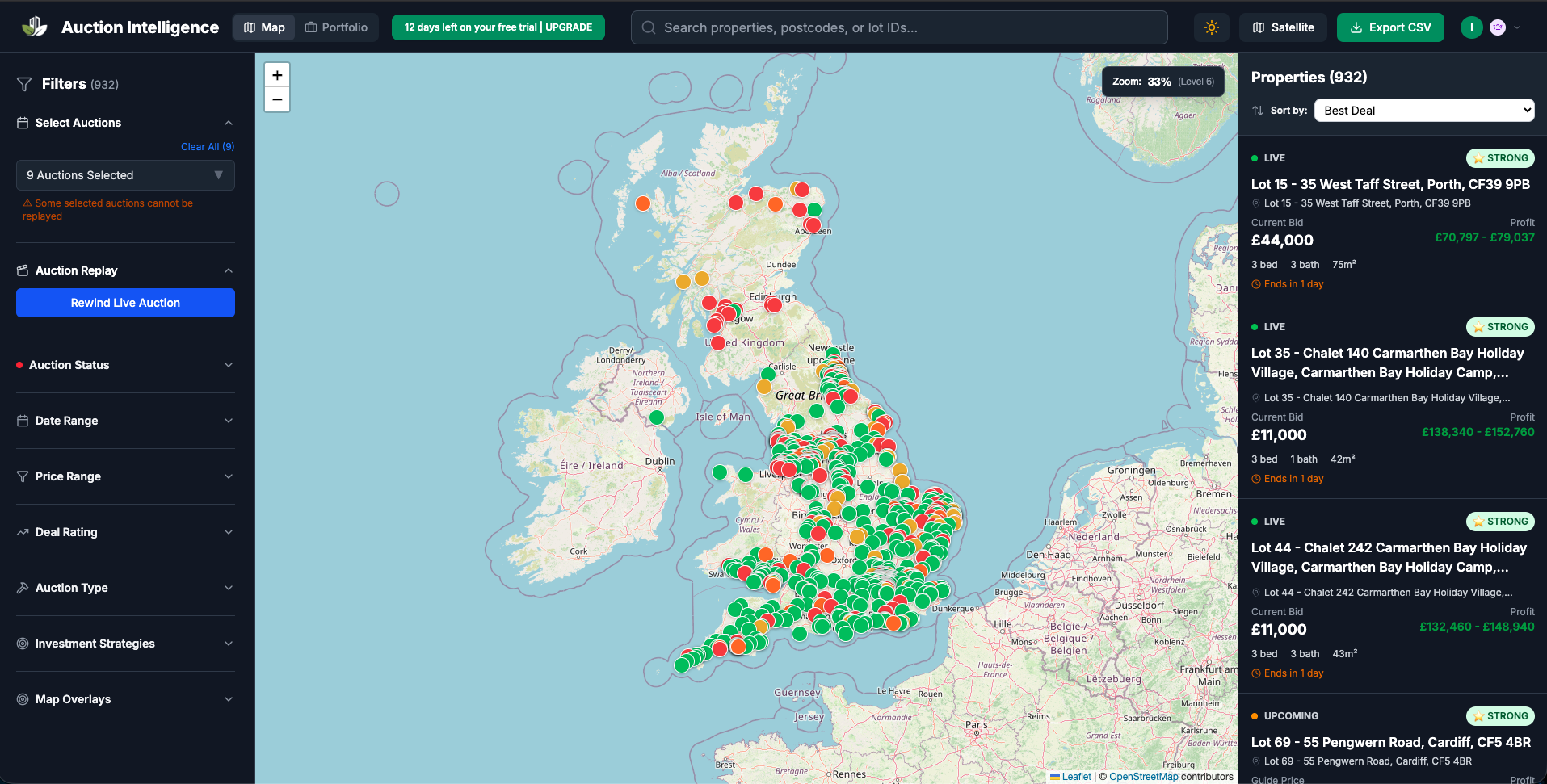Select the Map tab

click(263, 27)
